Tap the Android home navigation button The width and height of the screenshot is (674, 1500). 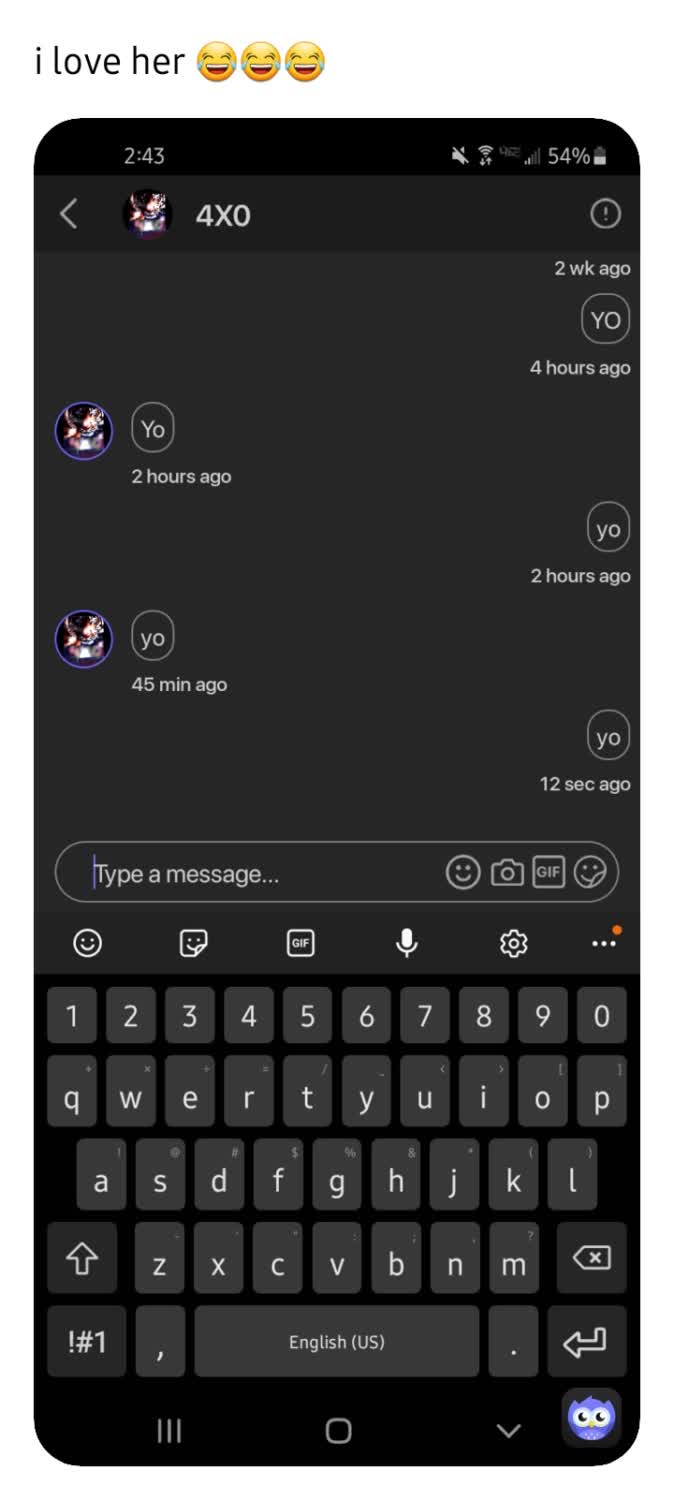tap(339, 1431)
